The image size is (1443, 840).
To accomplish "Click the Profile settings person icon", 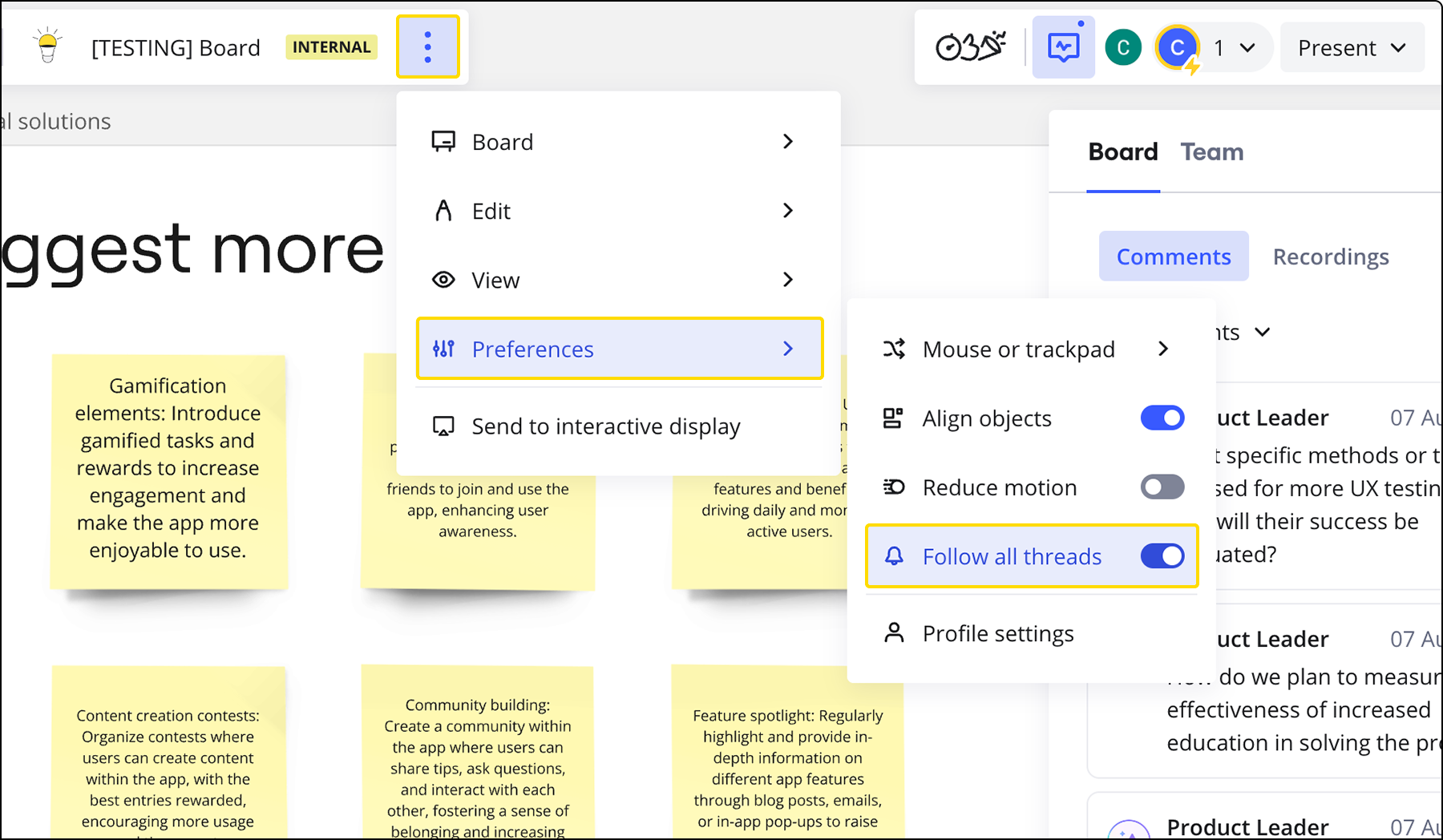I will [894, 633].
